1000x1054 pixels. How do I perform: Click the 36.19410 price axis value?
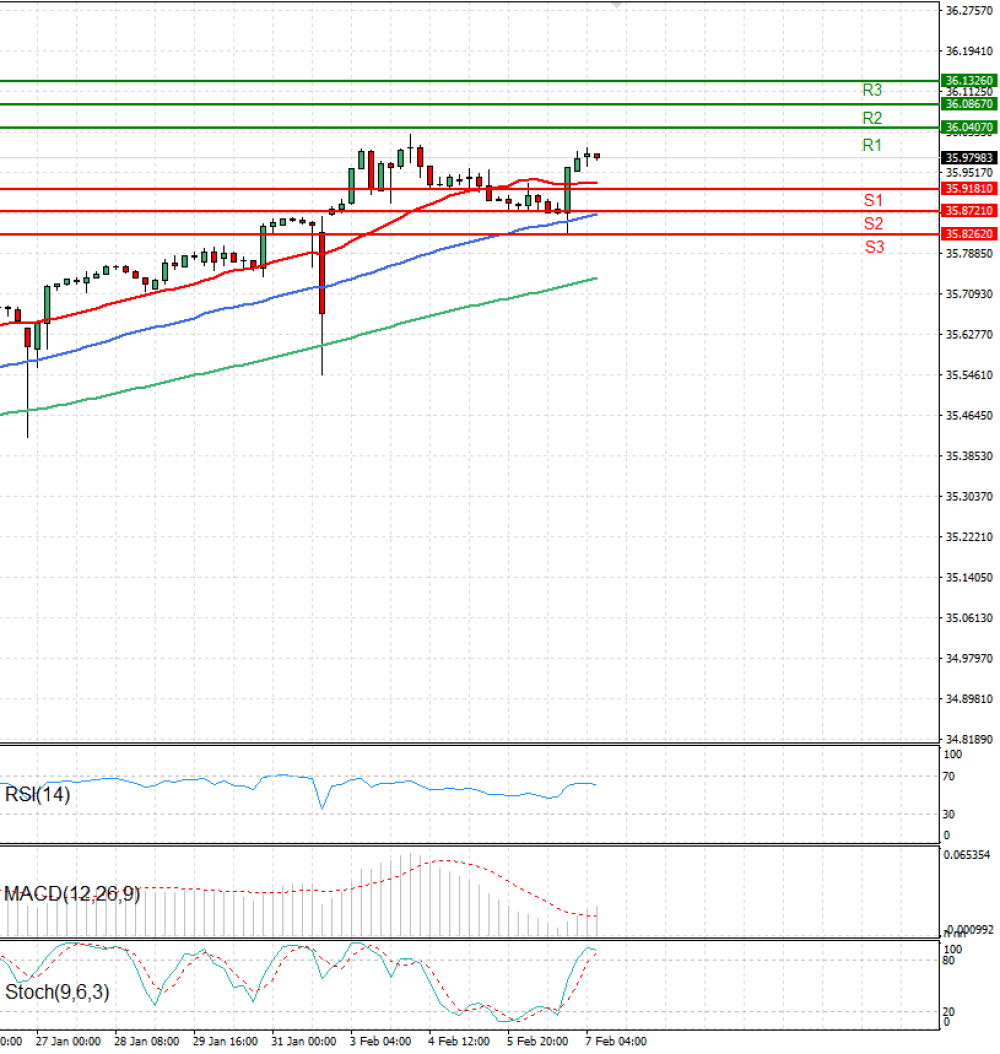click(969, 51)
